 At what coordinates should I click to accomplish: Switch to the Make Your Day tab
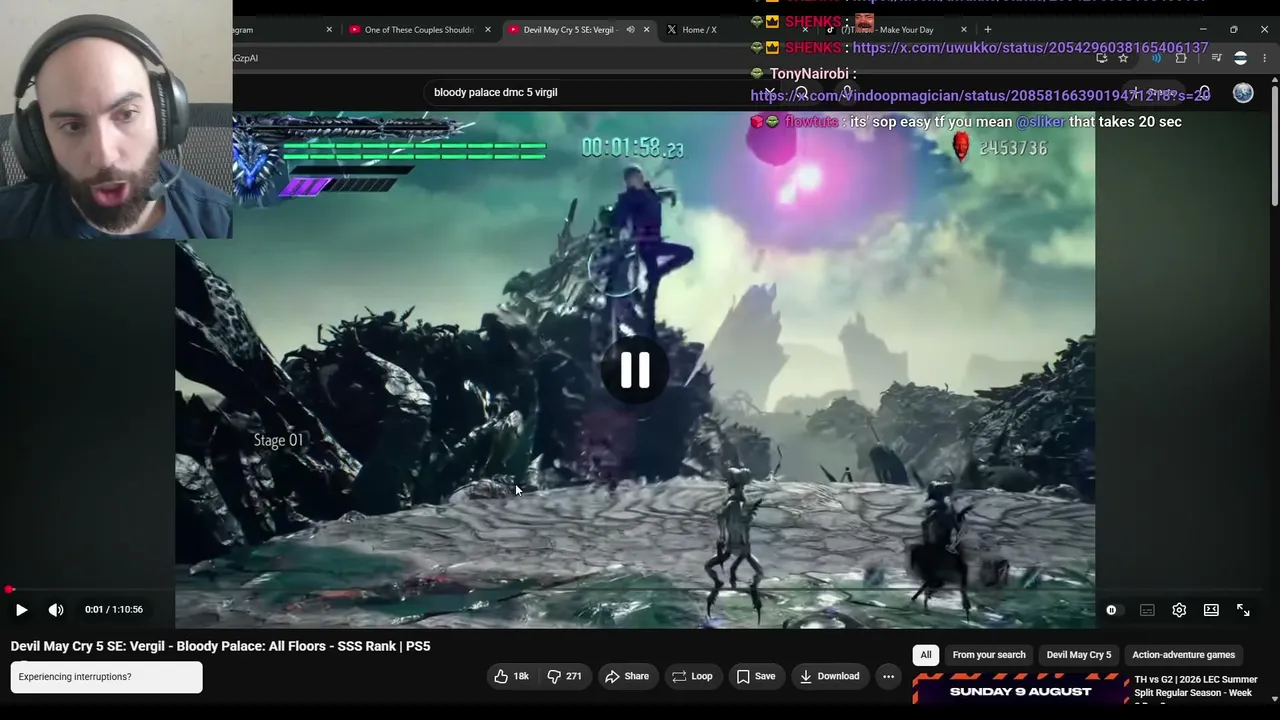coord(895,30)
